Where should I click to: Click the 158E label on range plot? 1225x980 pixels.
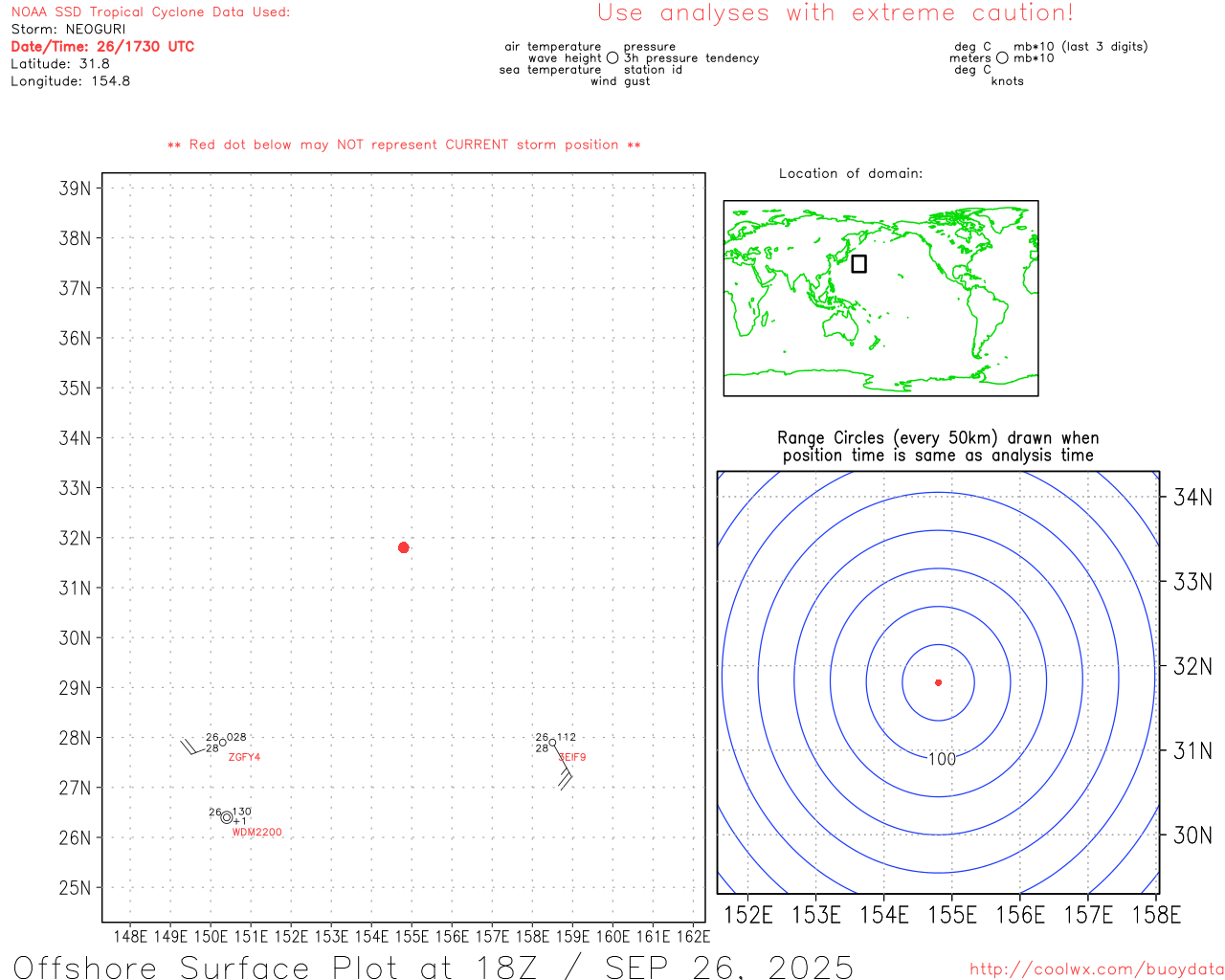pyautogui.click(x=1156, y=915)
